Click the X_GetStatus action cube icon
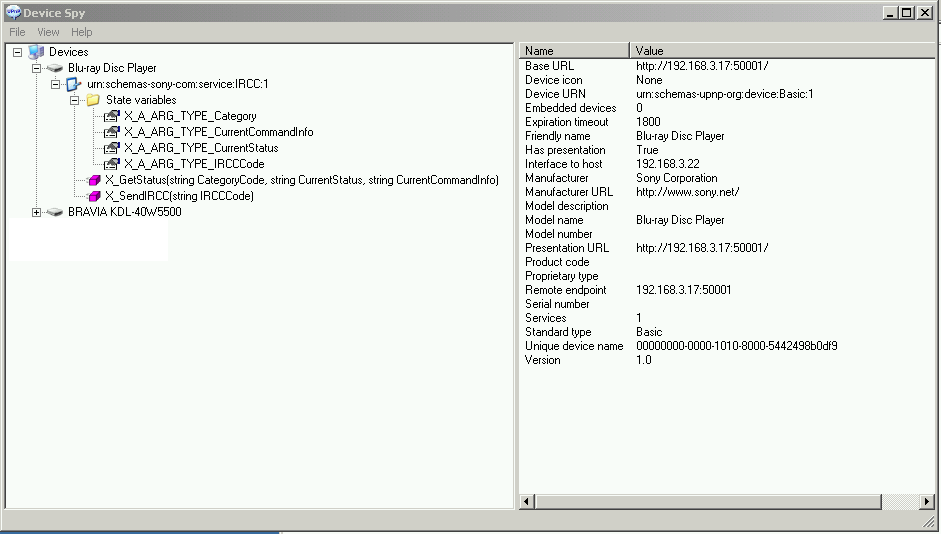This screenshot has width=941, height=534. click(x=94, y=180)
